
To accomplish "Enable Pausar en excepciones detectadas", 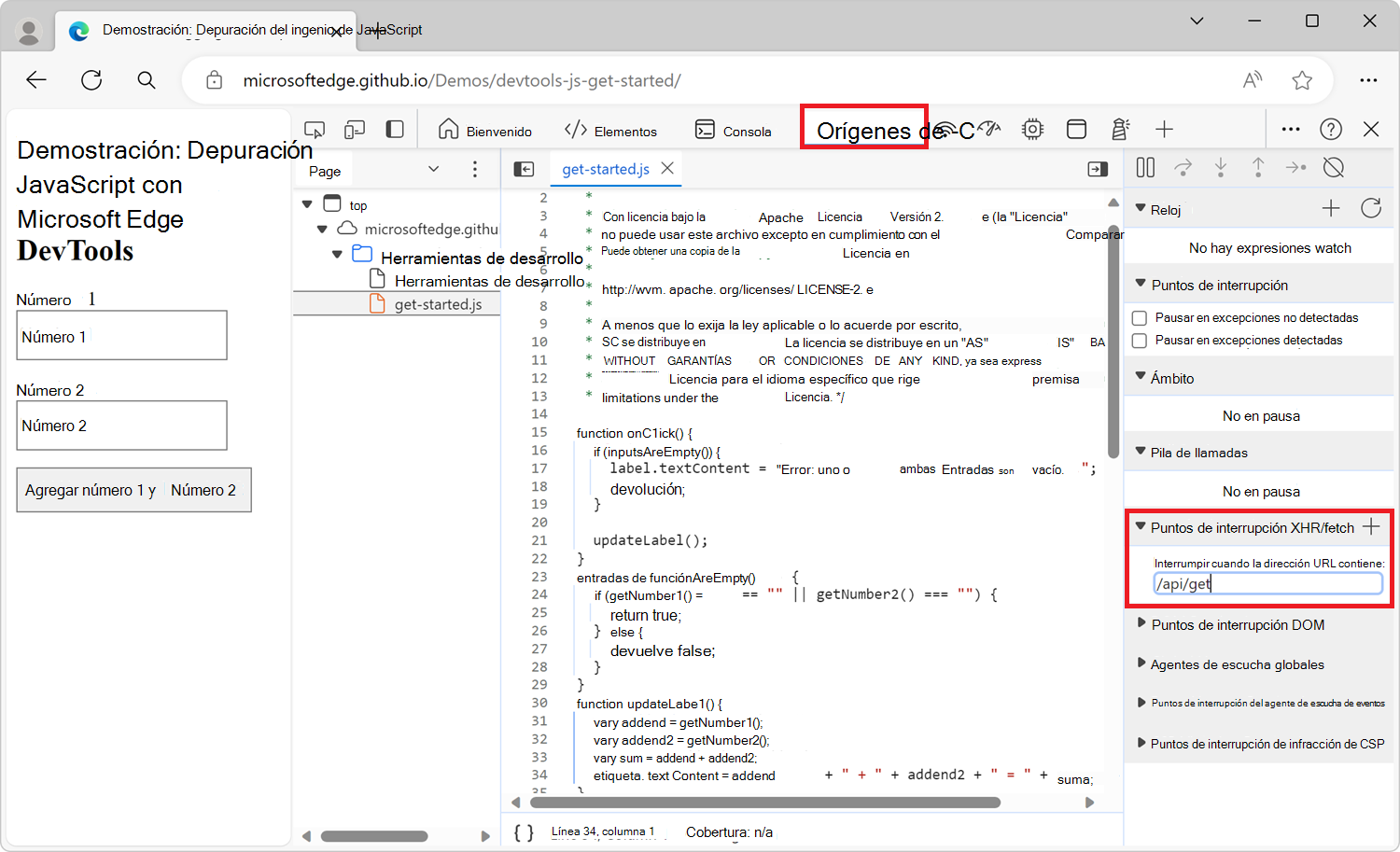I will [1140, 341].
